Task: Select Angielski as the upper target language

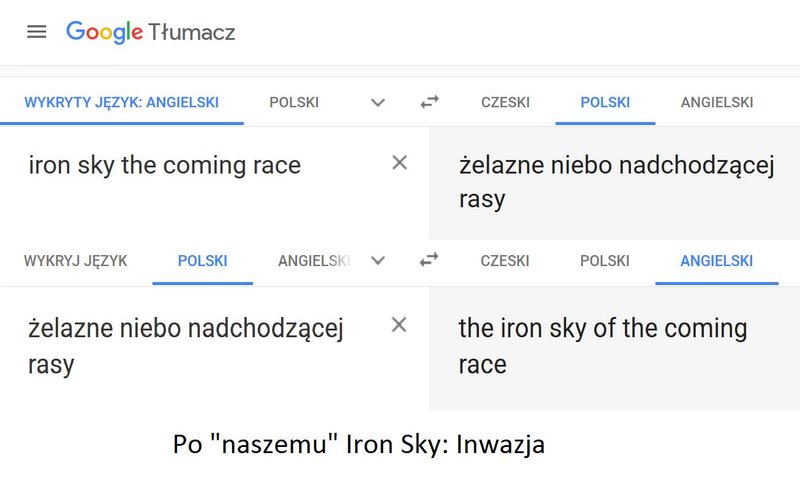Action: (x=717, y=103)
